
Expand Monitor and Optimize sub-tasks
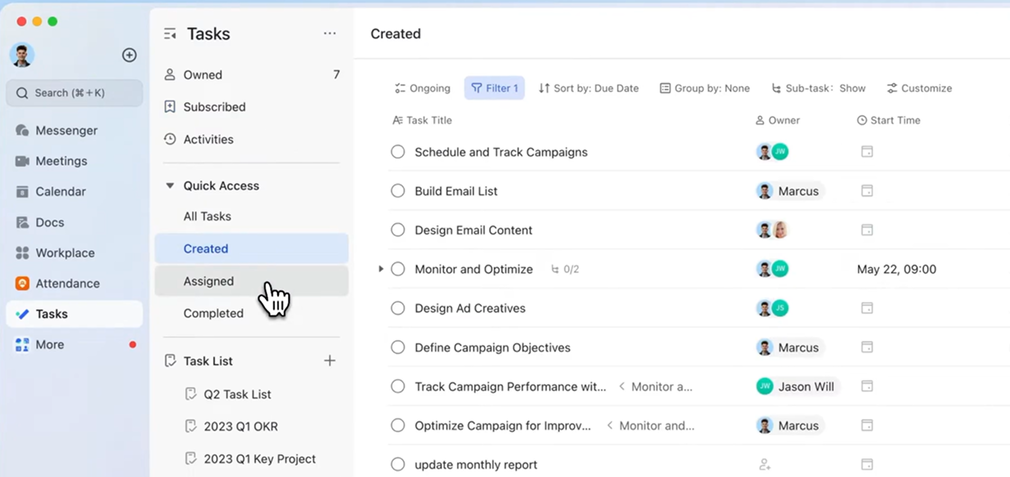coord(381,269)
